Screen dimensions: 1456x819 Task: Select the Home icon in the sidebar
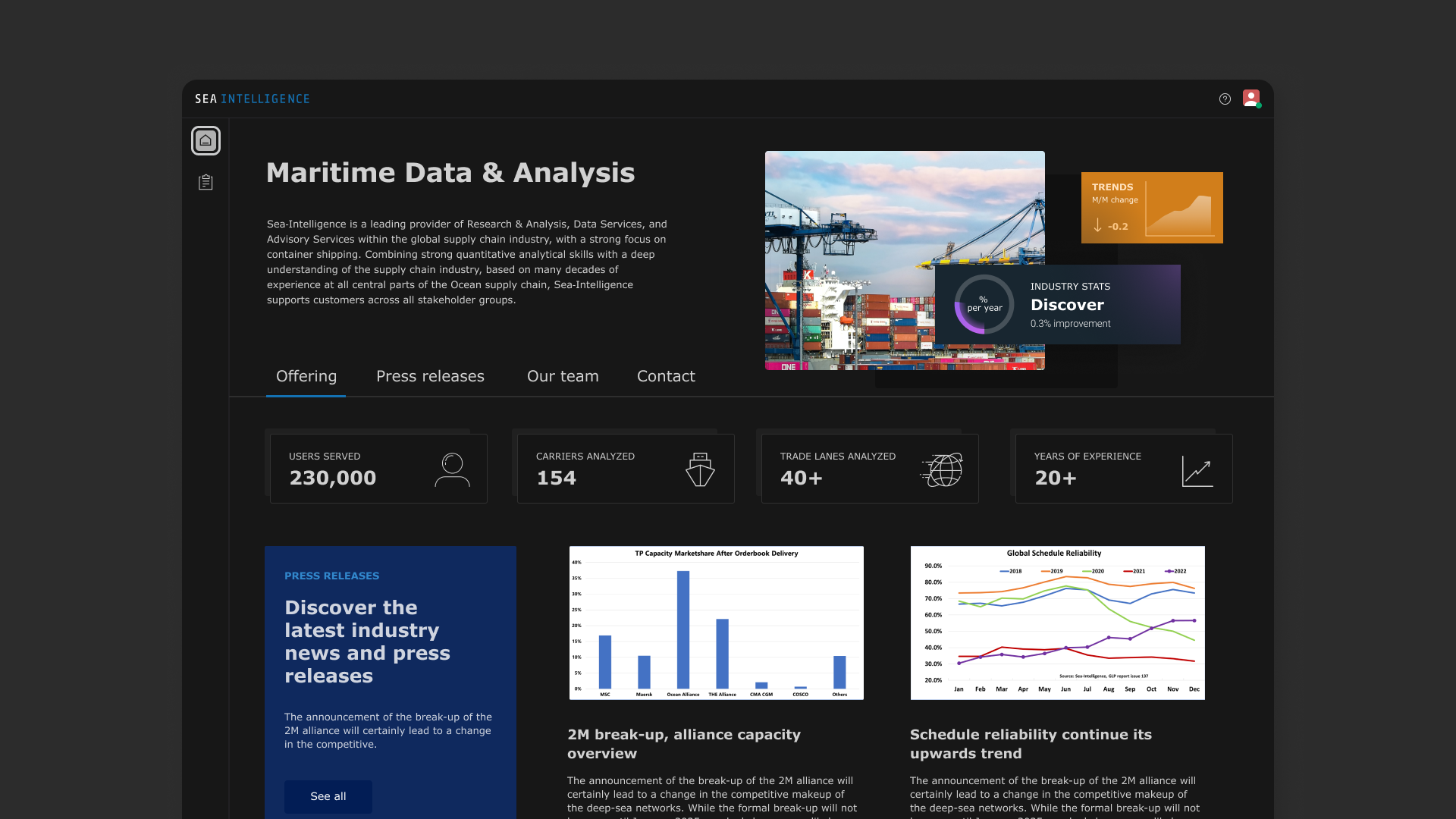(x=205, y=140)
